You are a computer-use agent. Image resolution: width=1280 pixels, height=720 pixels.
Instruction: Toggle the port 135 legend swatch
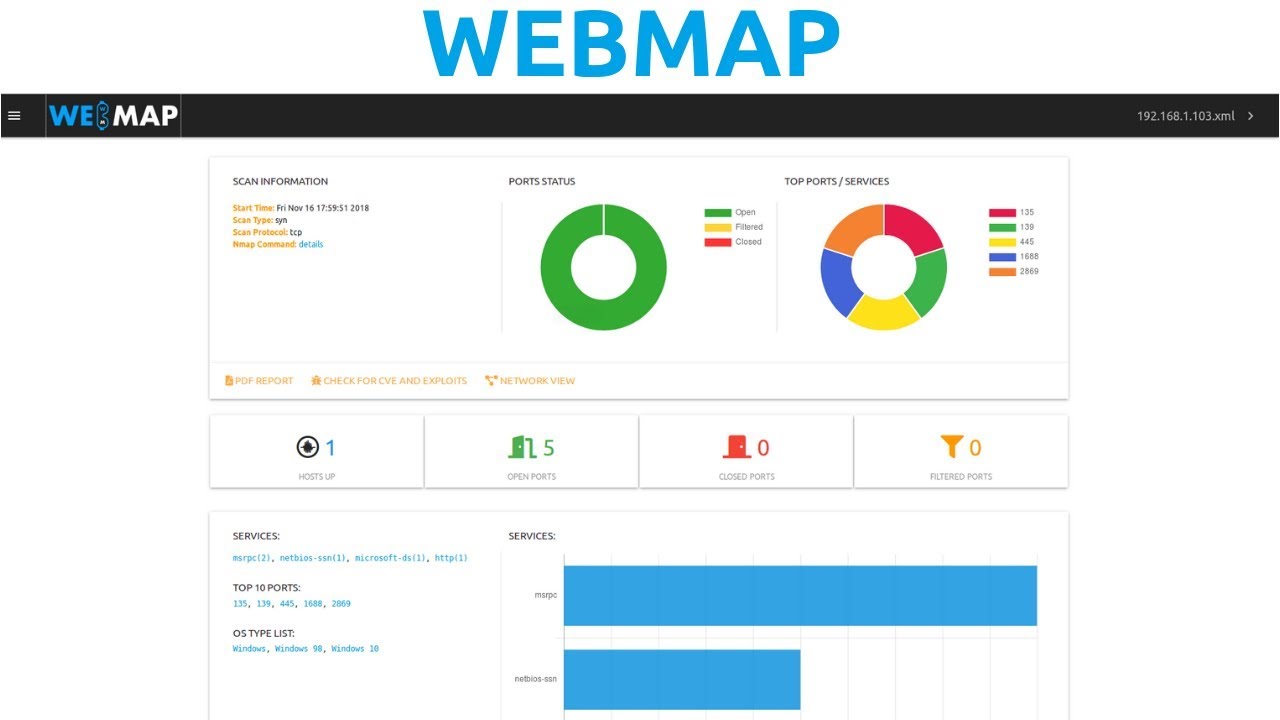(1002, 213)
